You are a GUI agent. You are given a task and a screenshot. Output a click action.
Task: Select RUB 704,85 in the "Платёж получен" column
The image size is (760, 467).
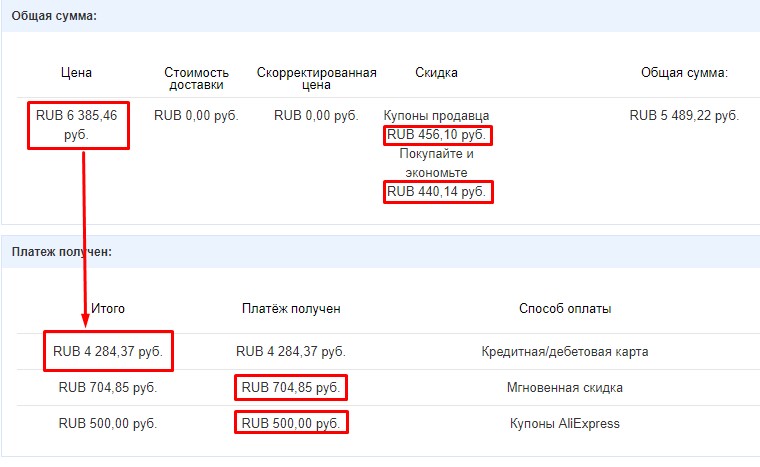291,387
